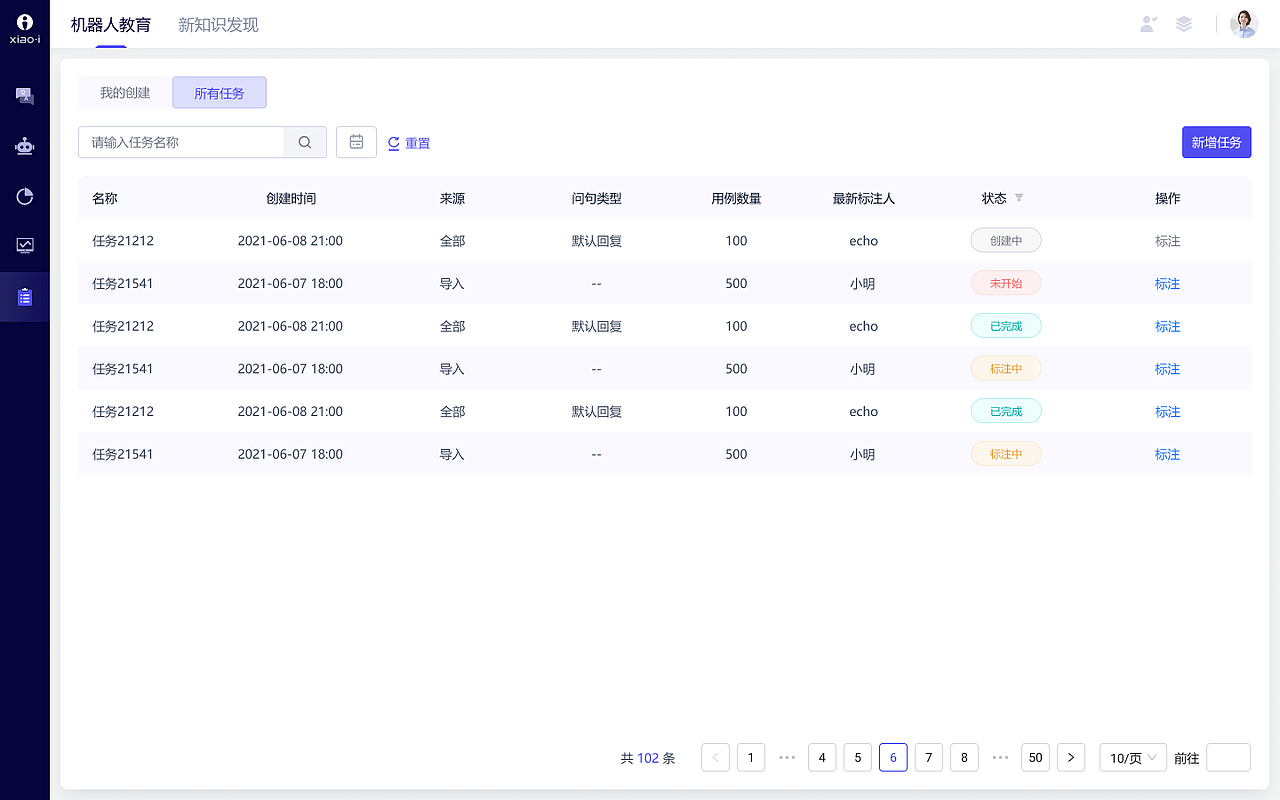
Task: Open the 10/页 page size dropdown
Action: 1132,757
